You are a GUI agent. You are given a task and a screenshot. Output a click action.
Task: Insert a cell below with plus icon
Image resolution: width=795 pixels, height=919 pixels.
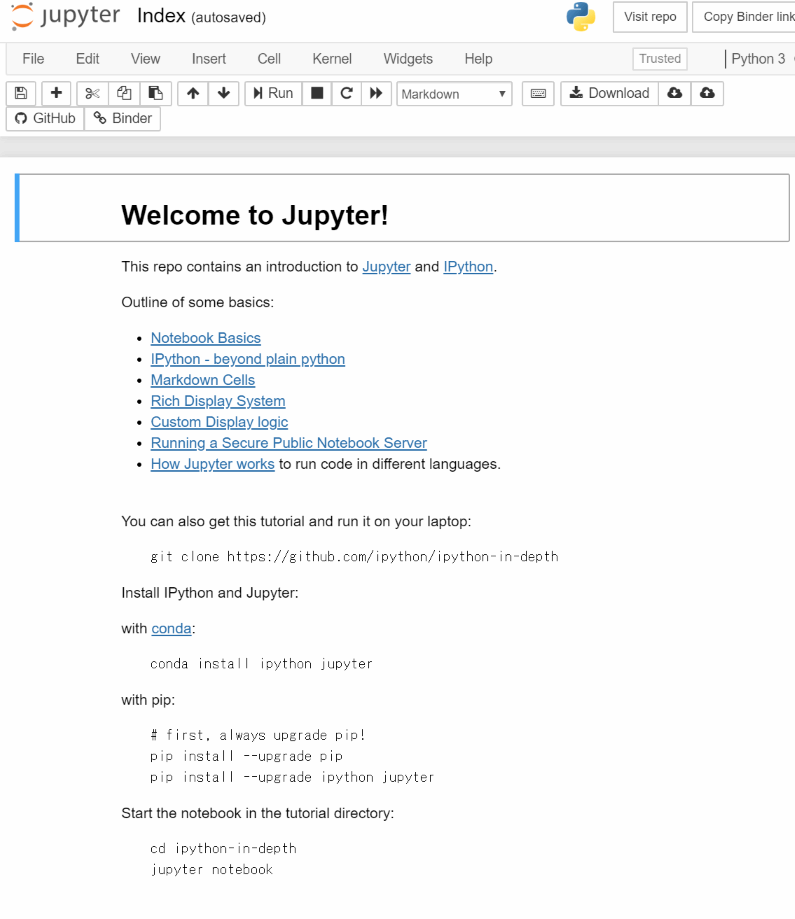[56, 93]
